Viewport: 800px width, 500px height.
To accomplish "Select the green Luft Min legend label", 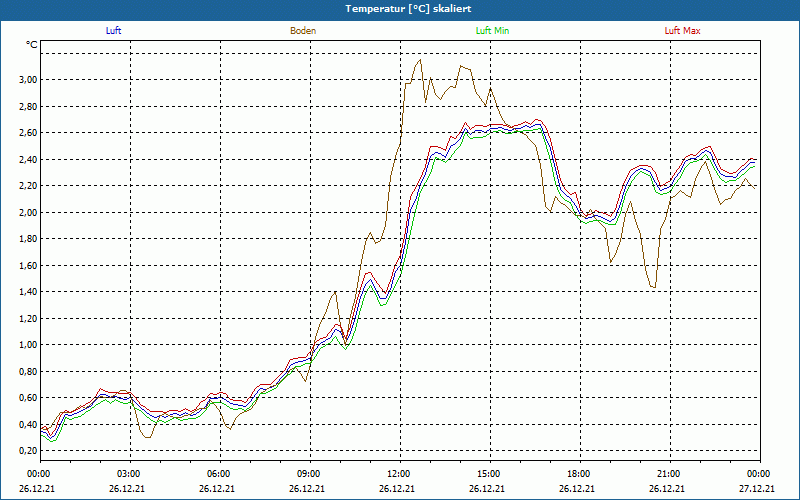I will tap(491, 31).
